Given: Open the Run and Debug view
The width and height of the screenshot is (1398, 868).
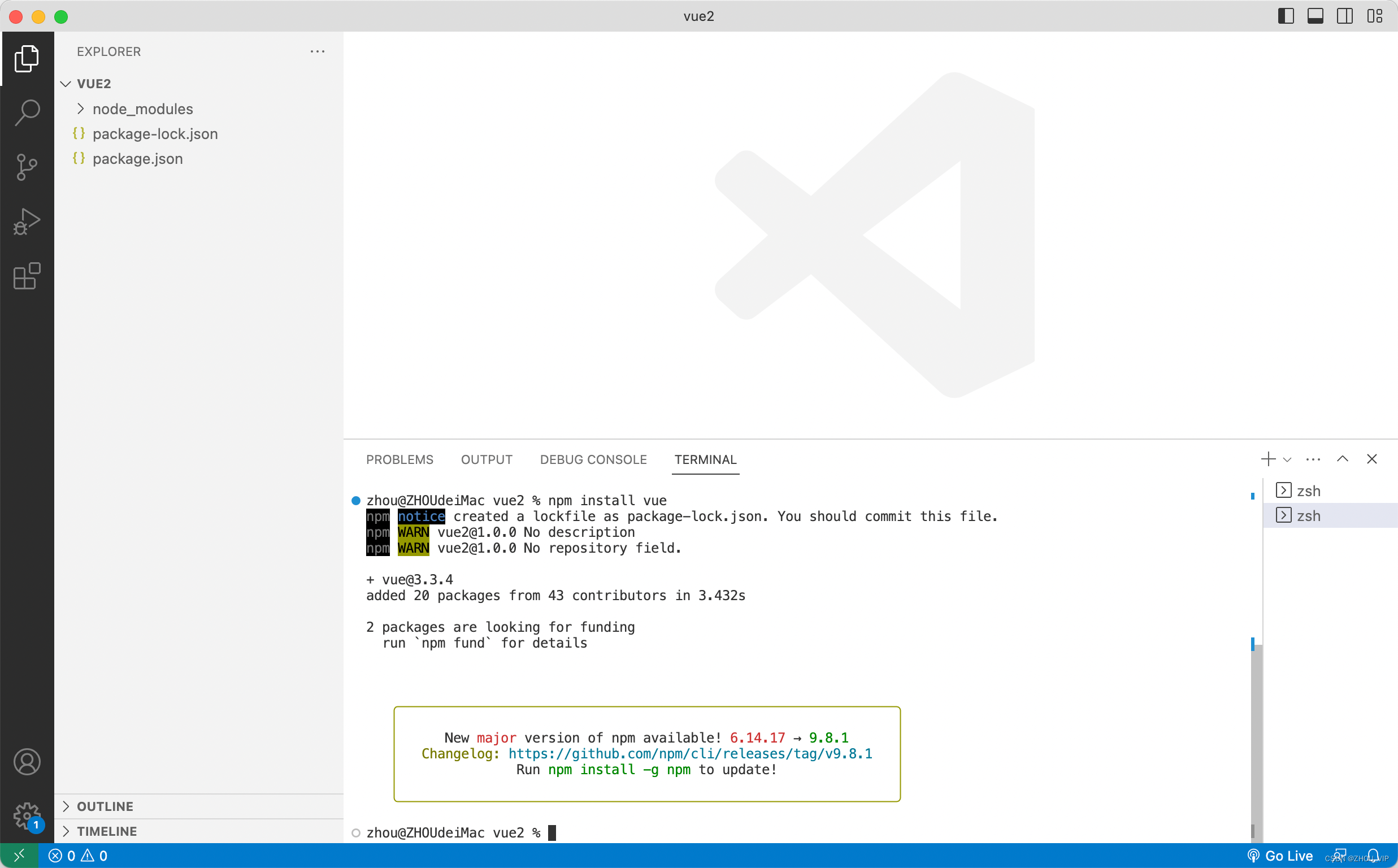Looking at the screenshot, I should click(x=27, y=222).
